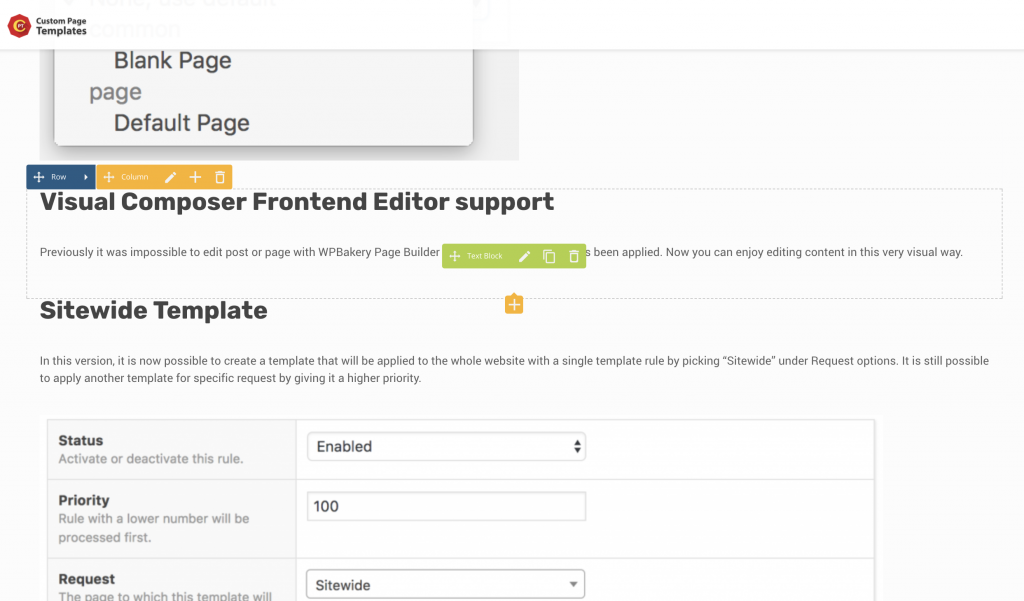The width and height of the screenshot is (1024, 601).
Task: Click the Custom Page Templates logo
Action: pos(47,26)
